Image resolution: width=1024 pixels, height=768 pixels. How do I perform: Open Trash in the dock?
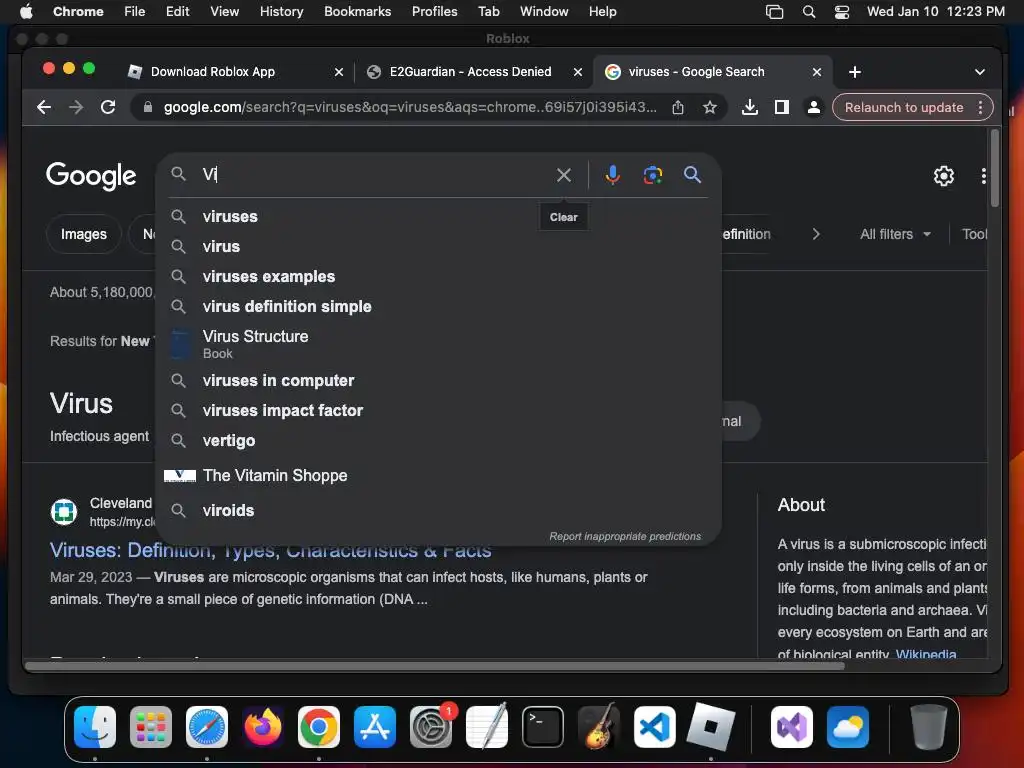(928, 726)
